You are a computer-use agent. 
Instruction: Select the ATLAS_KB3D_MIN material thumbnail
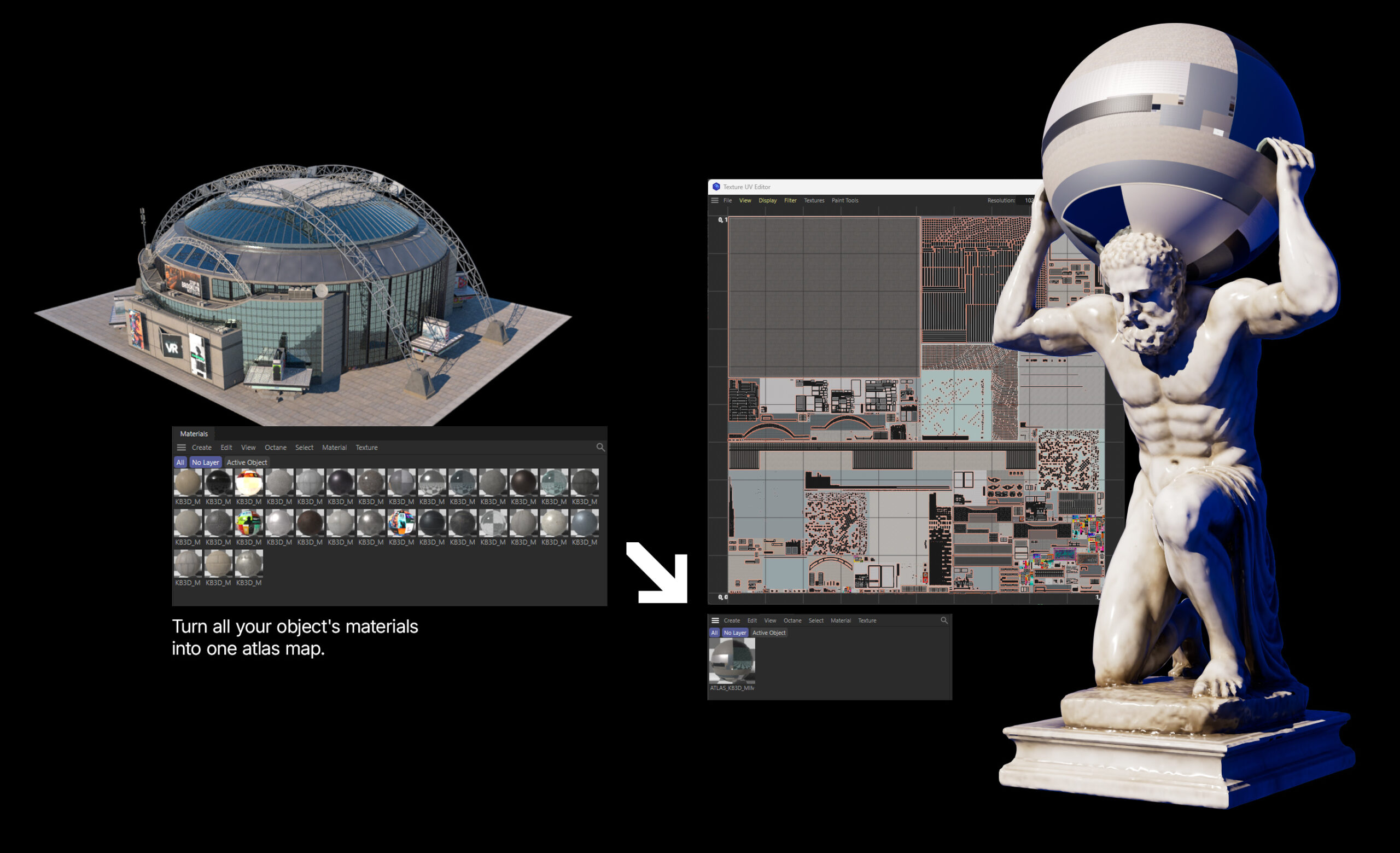click(x=732, y=660)
